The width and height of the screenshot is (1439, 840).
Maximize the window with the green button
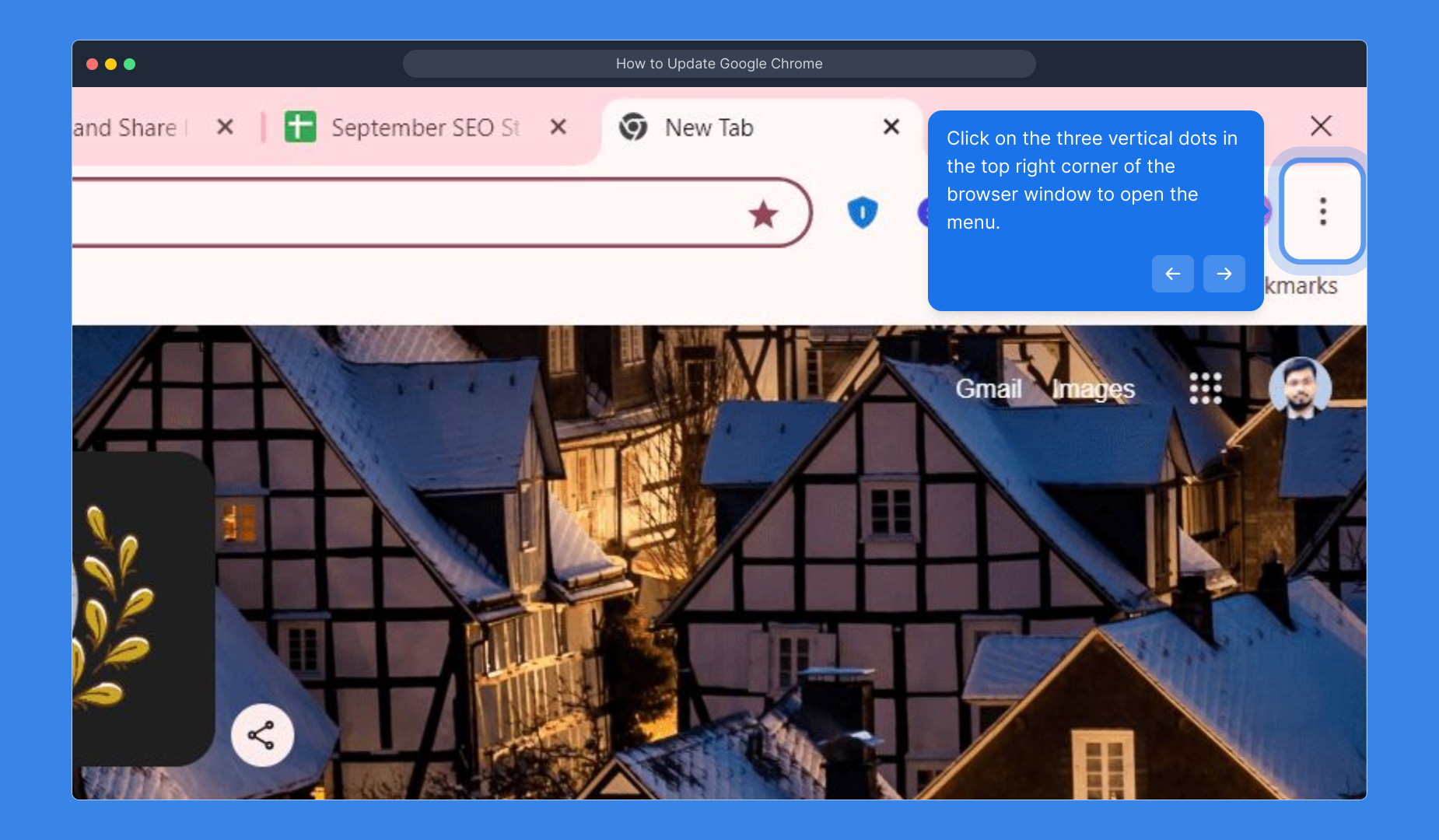click(129, 64)
